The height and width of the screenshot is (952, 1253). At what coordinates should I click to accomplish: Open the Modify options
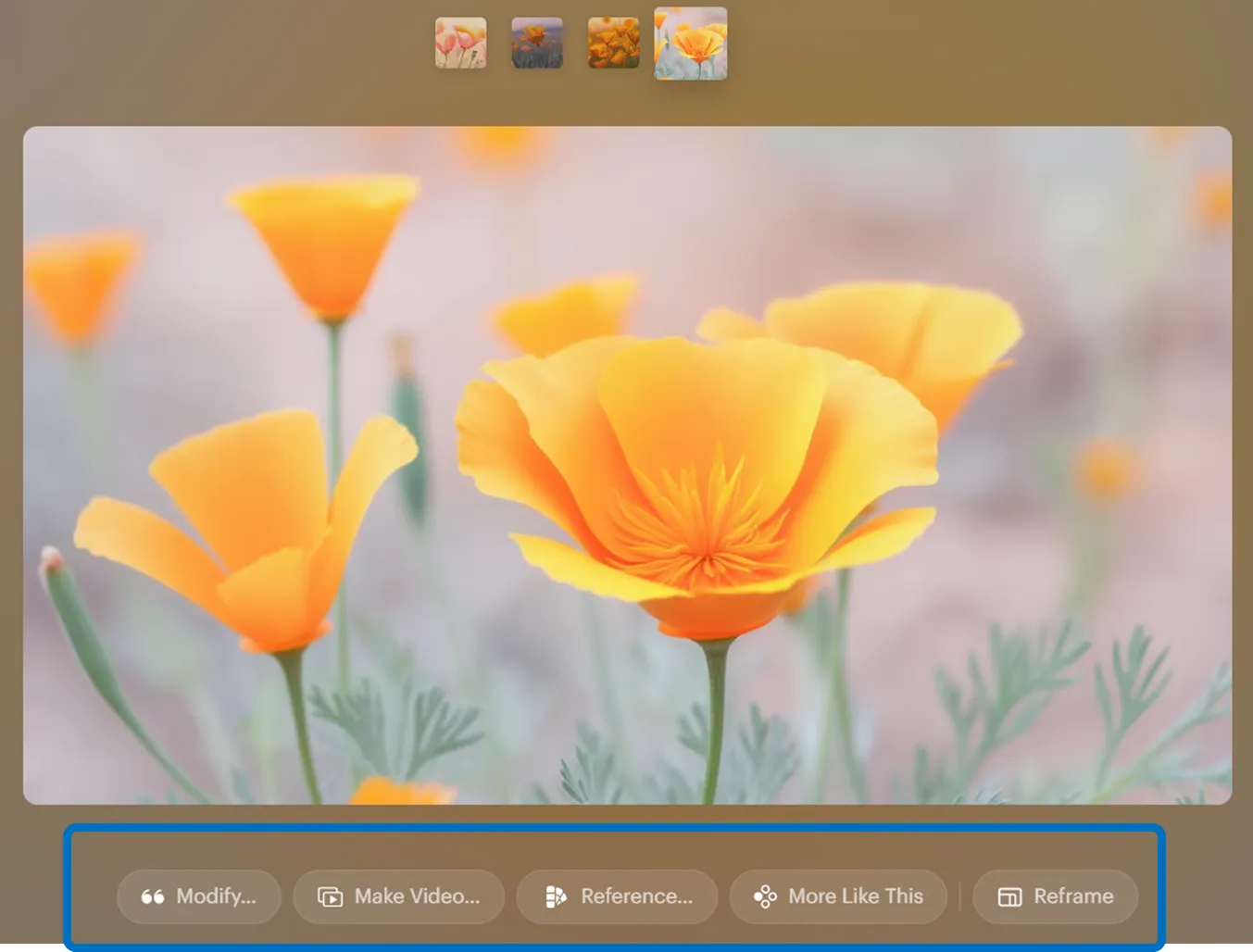click(198, 896)
